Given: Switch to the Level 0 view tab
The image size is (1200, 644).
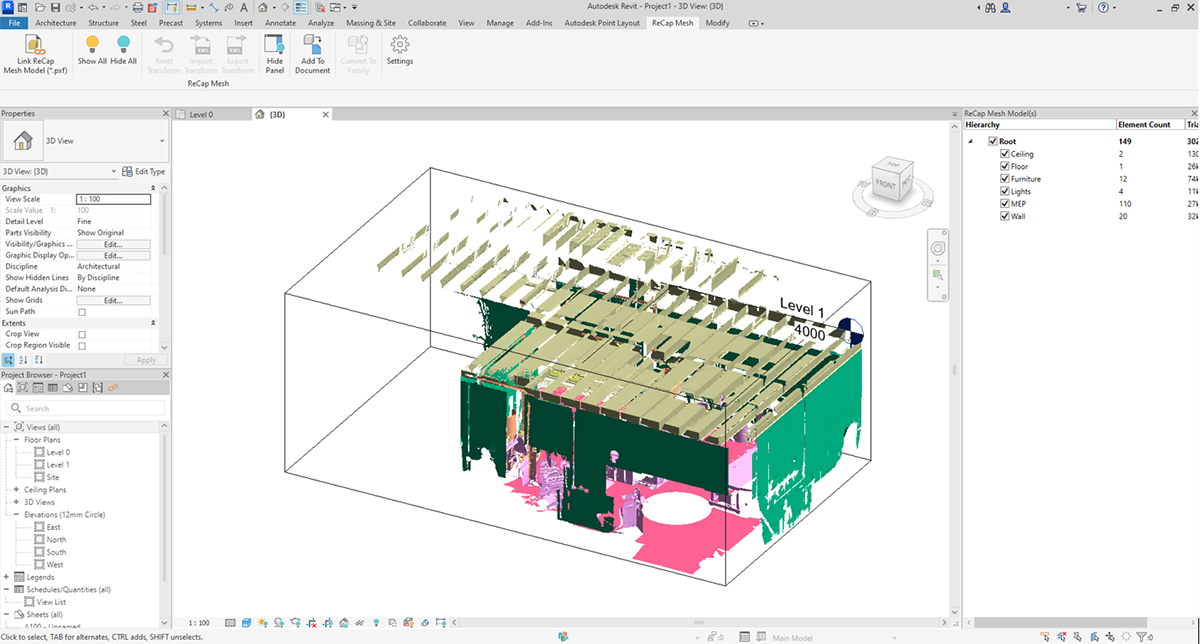Looking at the screenshot, I should pyautogui.click(x=201, y=115).
